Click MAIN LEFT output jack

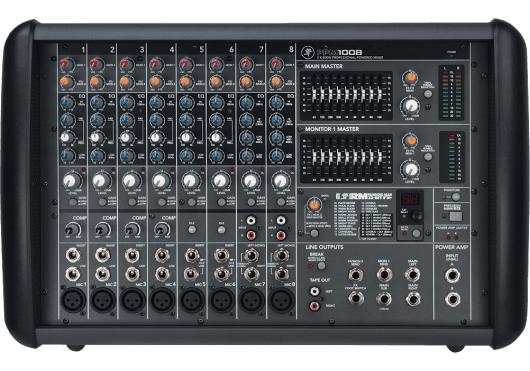click(x=413, y=275)
